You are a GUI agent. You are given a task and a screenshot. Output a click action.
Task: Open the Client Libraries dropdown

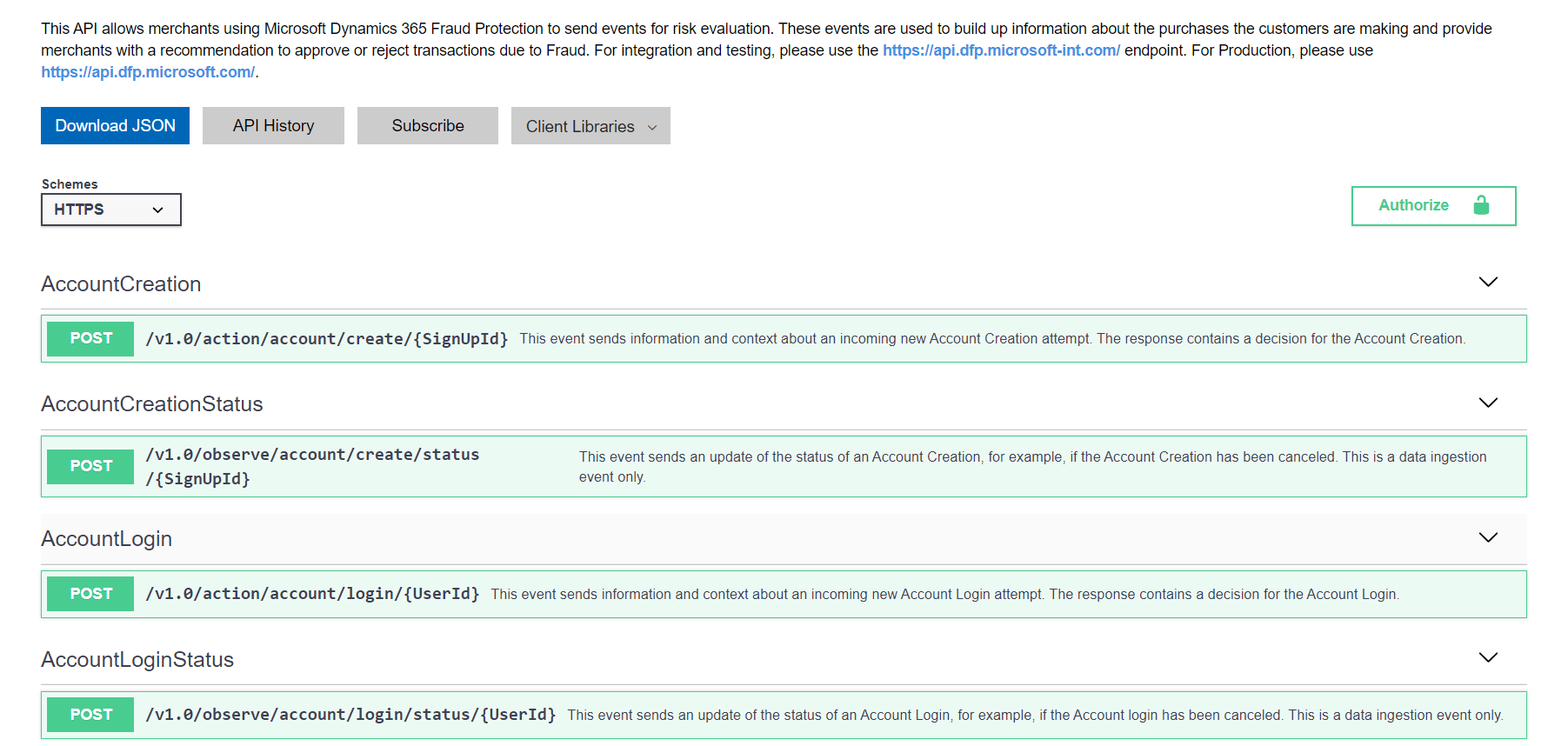591,126
